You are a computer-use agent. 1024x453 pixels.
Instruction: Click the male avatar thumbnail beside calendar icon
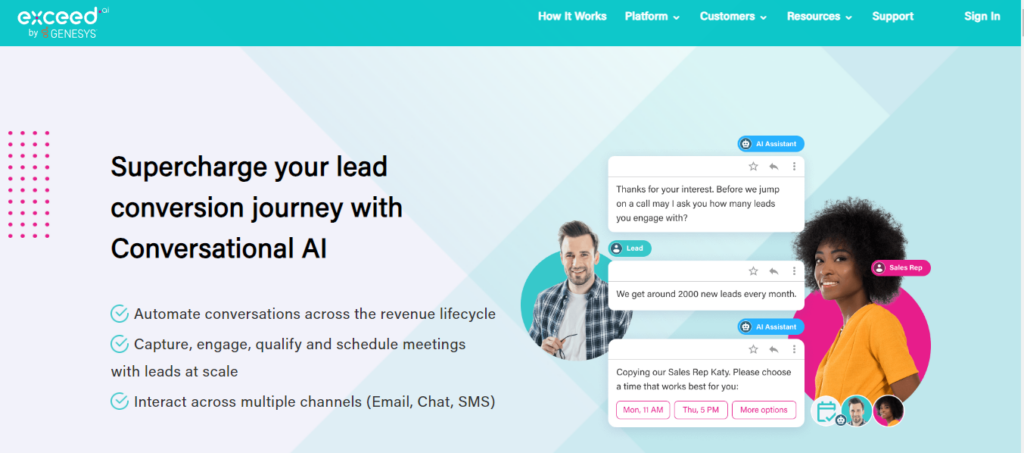[856, 411]
